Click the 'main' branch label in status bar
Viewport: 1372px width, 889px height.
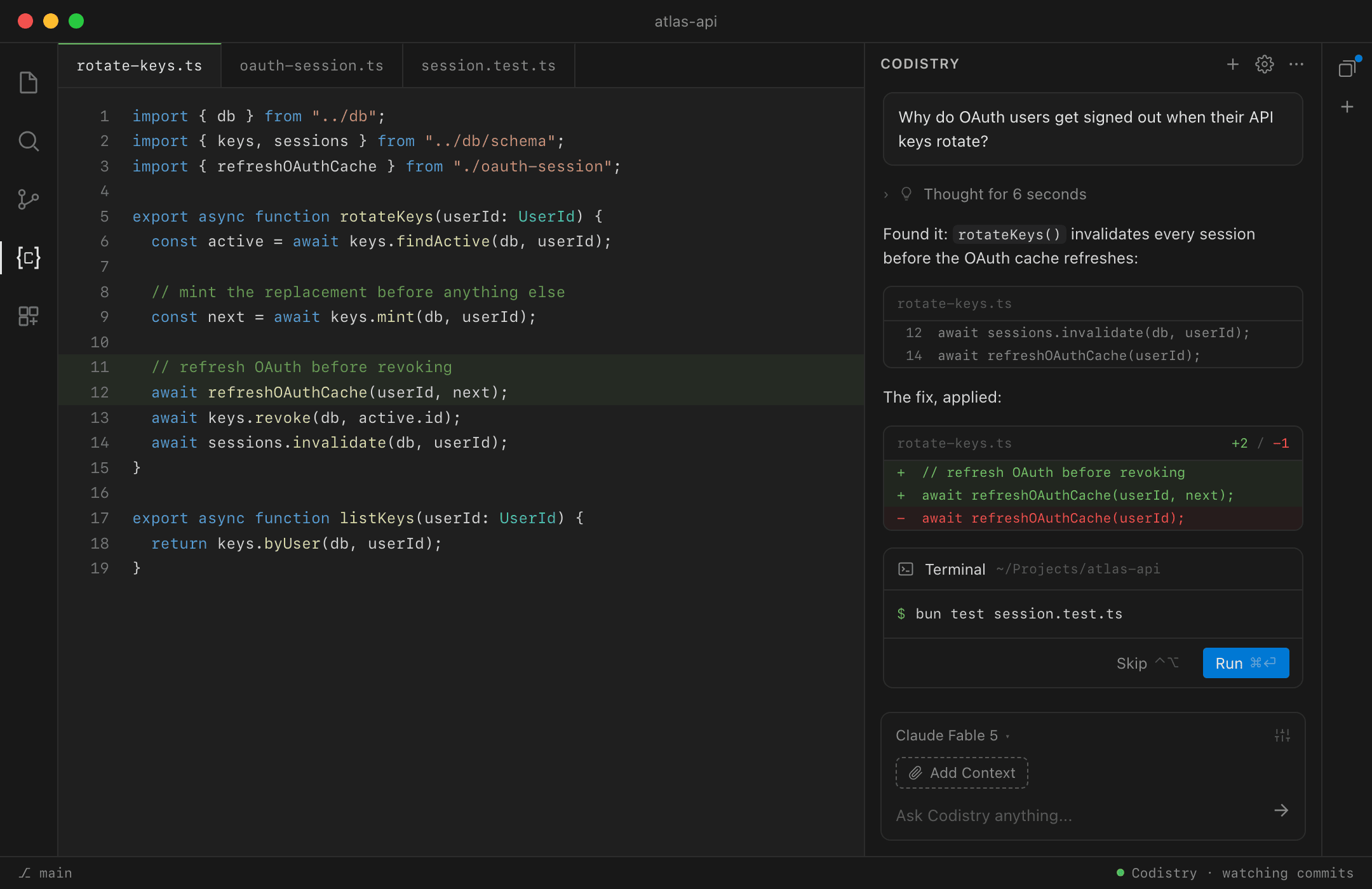[56, 873]
